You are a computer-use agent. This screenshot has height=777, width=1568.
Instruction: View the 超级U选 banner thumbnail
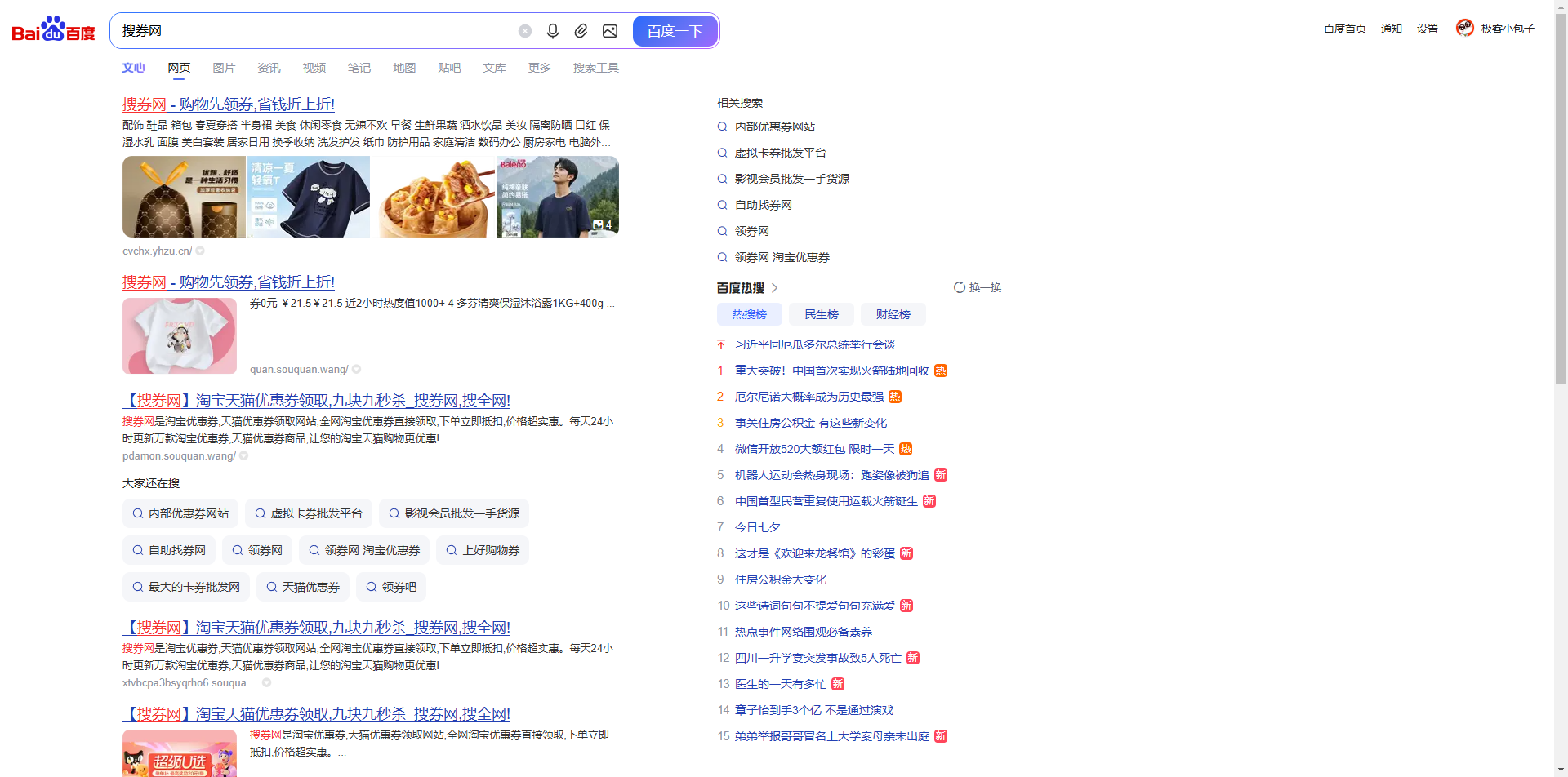180,753
